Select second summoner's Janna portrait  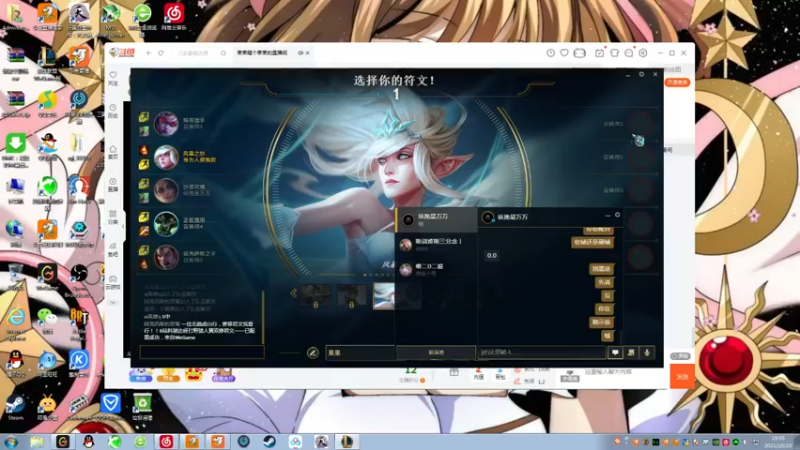click(x=166, y=157)
